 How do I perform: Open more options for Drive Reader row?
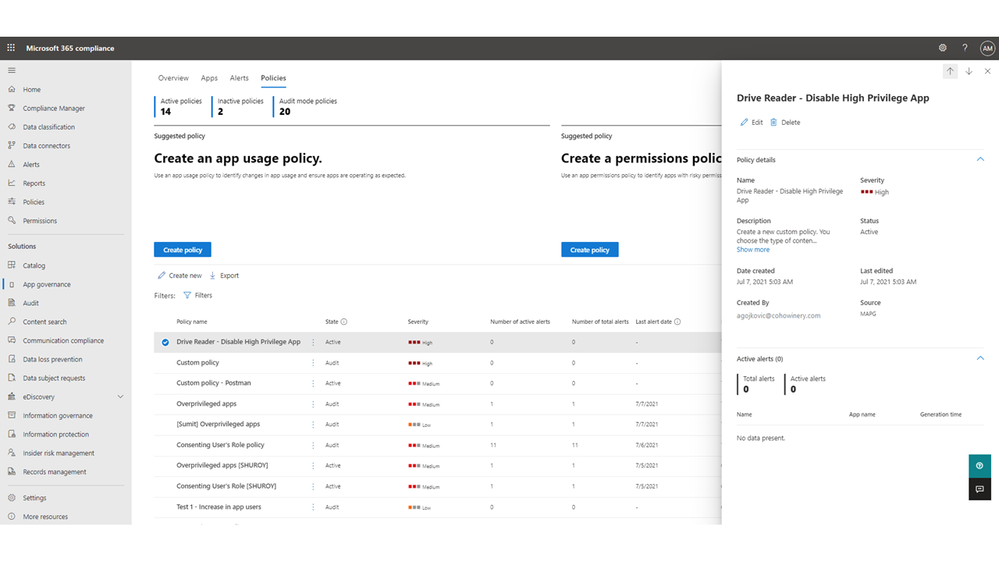313,342
